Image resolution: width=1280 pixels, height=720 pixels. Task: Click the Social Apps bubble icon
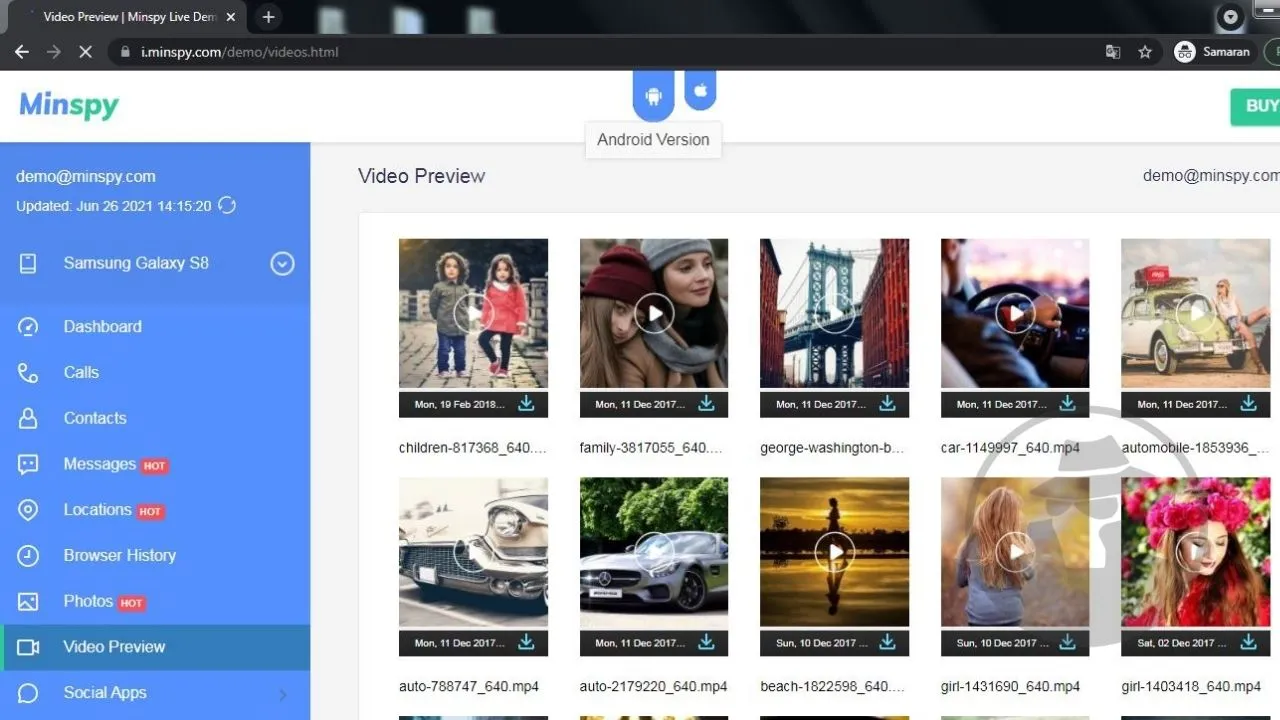pos(28,693)
